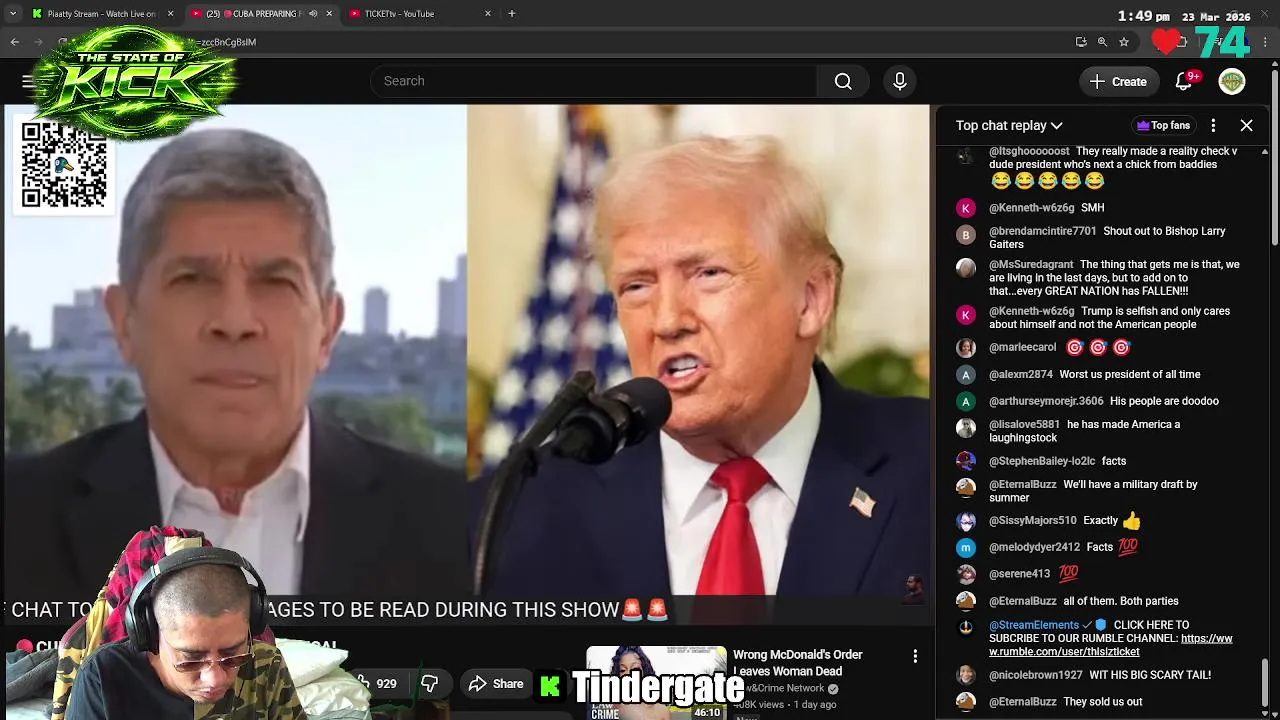Click @alexm2874 worst president message
The image size is (1280, 720).
(1100, 375)
